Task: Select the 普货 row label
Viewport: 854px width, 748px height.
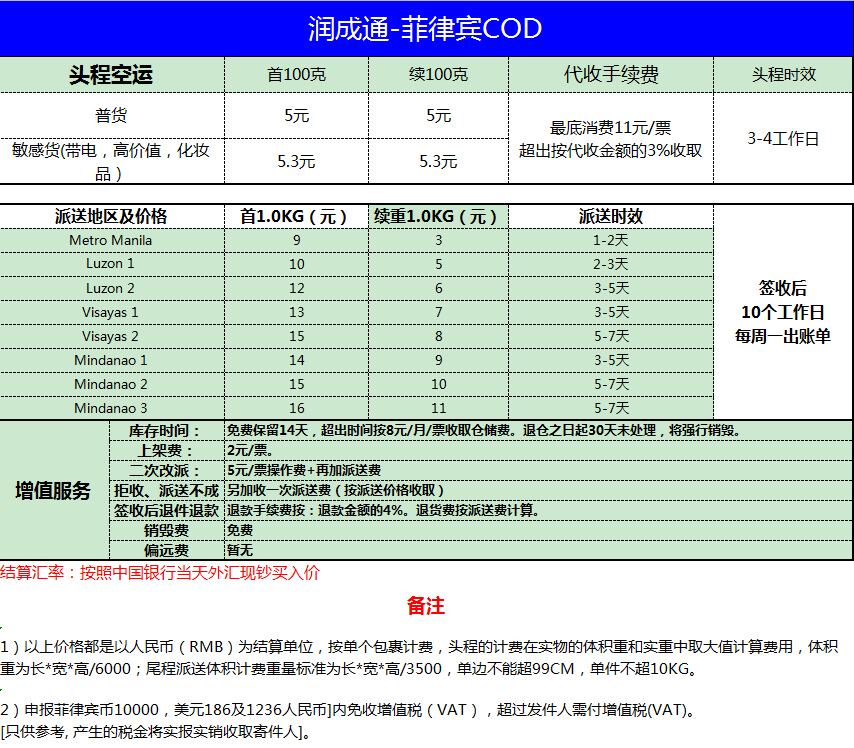Action: (x=111, y=115)
